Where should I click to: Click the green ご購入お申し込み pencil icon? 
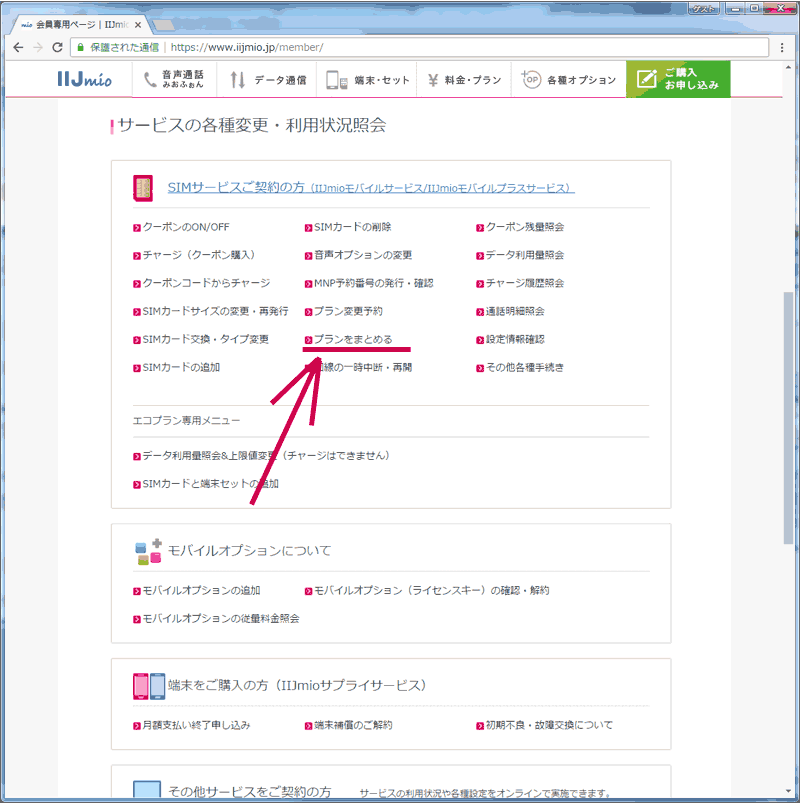[646, 80]
